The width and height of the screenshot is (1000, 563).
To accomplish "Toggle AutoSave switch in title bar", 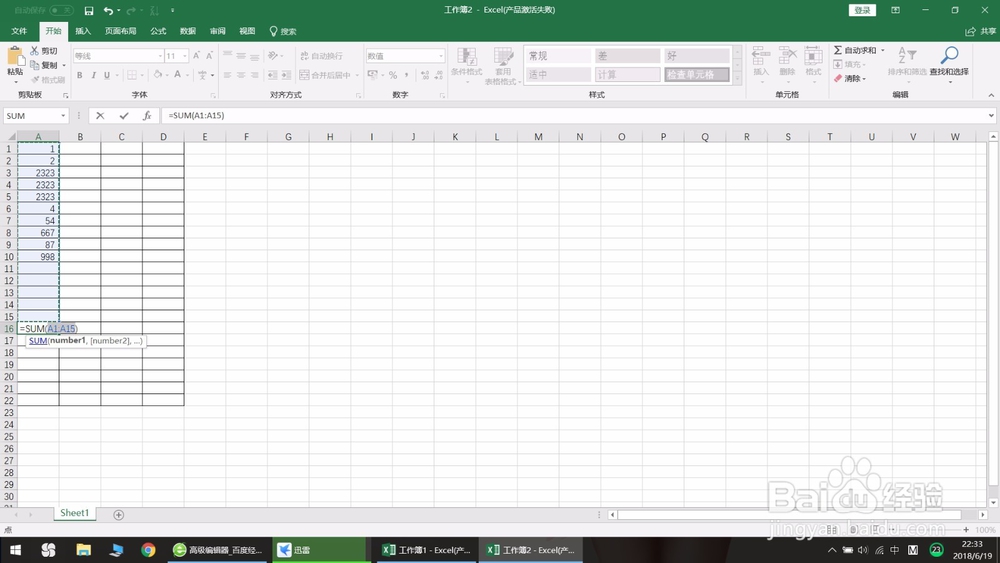I will (x=61, y=10).
